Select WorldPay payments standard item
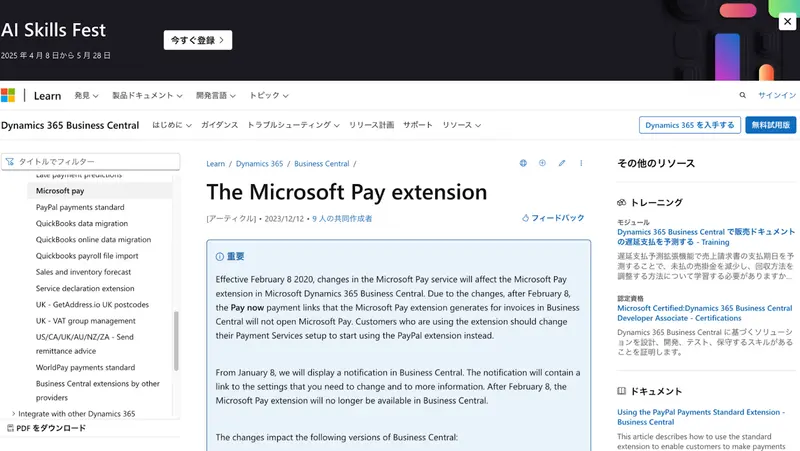This screenshot has width=800, height=451. [85, 367]
